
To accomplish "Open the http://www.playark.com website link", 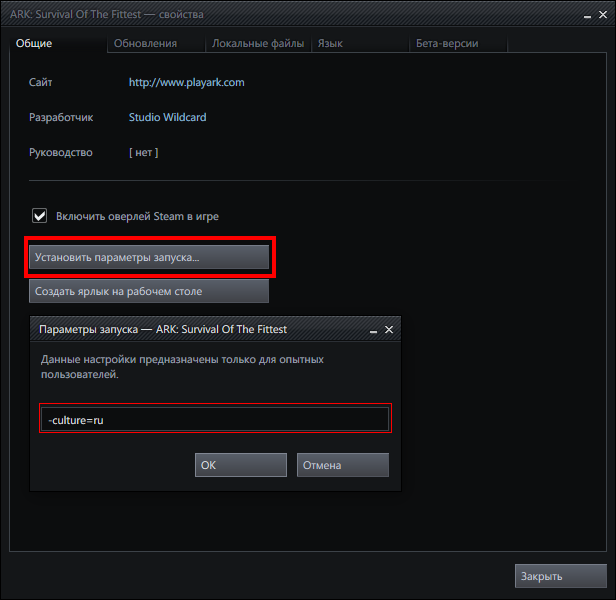I will (x=187, y=82).
